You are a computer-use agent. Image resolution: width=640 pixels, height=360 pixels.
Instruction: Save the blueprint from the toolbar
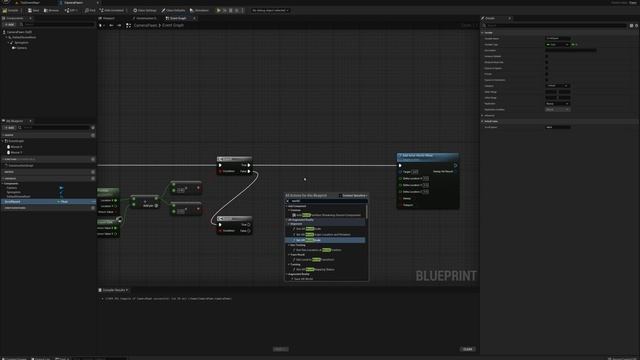[x=34, y=10]
